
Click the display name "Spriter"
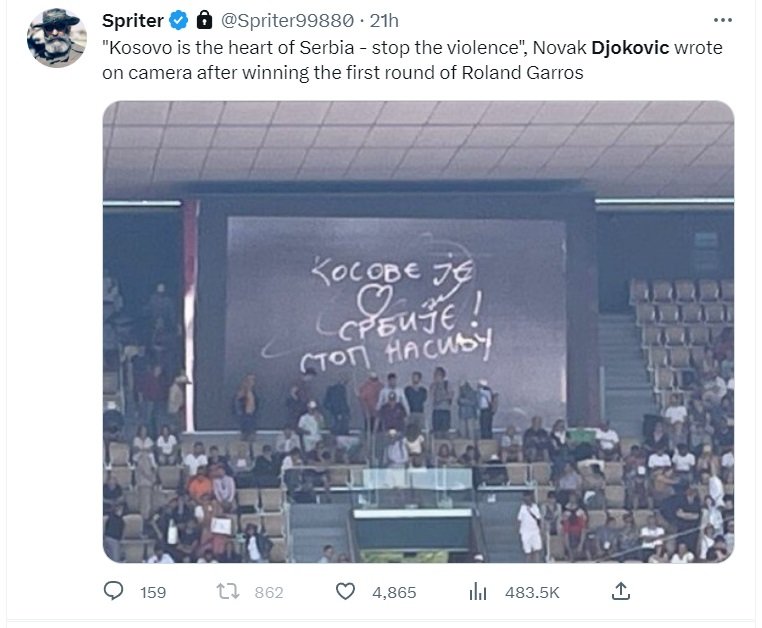(x=133, y=20)
